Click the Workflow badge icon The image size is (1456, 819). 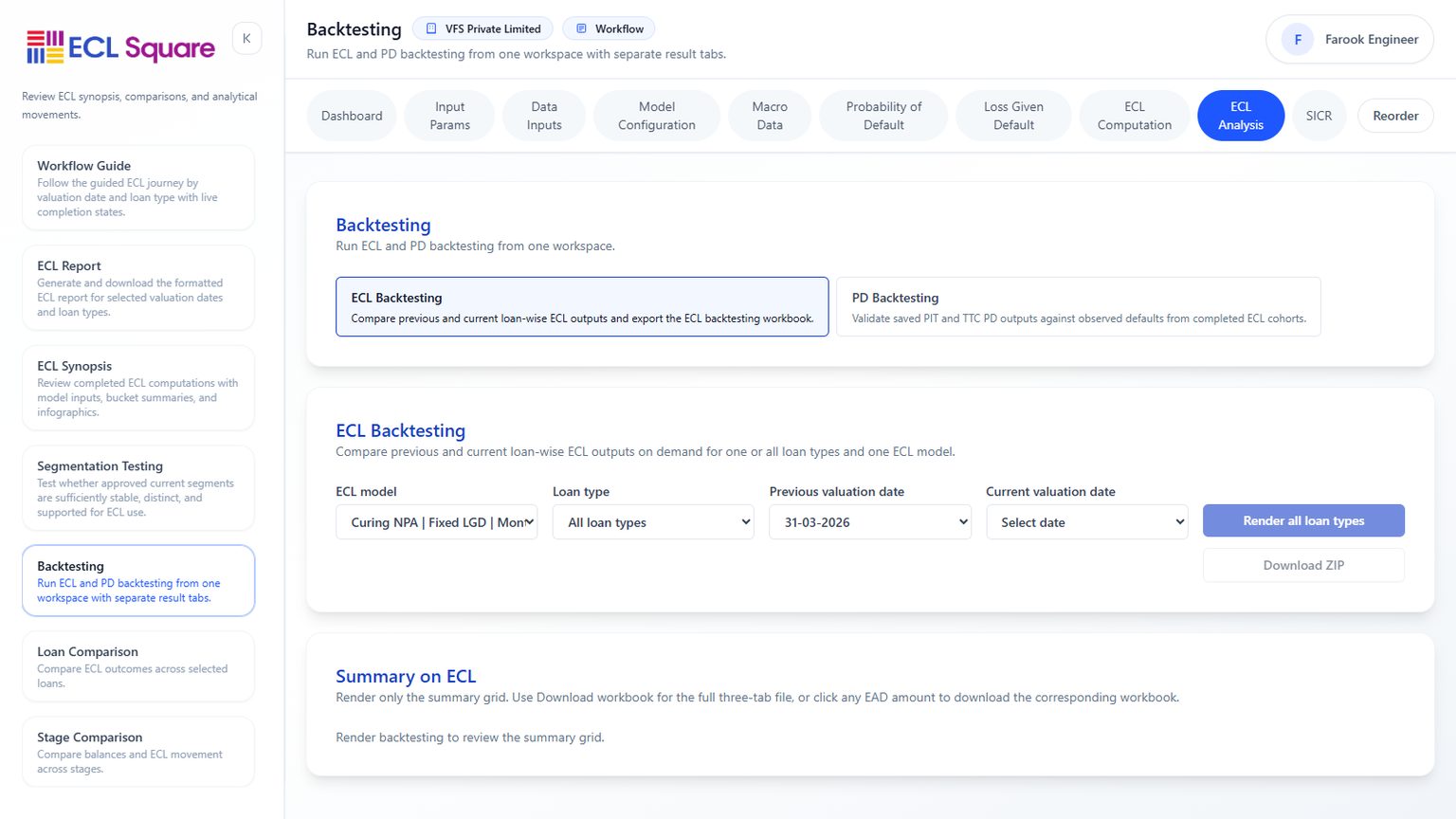coord(582,28)
